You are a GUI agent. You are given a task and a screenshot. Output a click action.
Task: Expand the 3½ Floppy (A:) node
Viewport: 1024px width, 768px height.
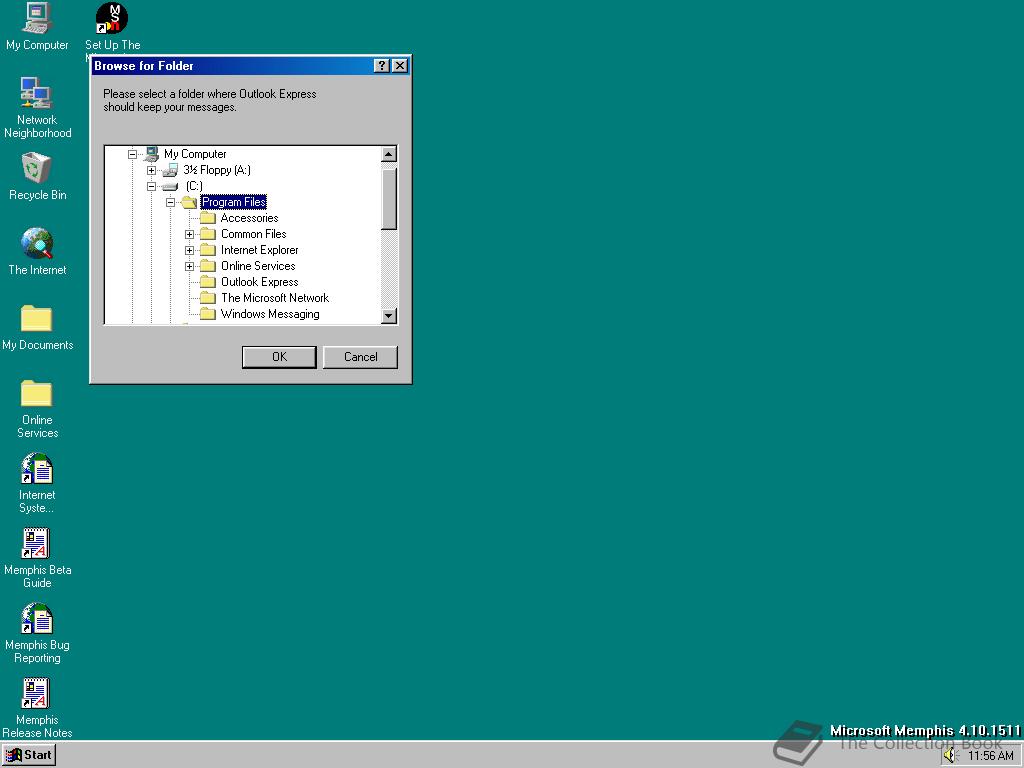coord(152,170)
